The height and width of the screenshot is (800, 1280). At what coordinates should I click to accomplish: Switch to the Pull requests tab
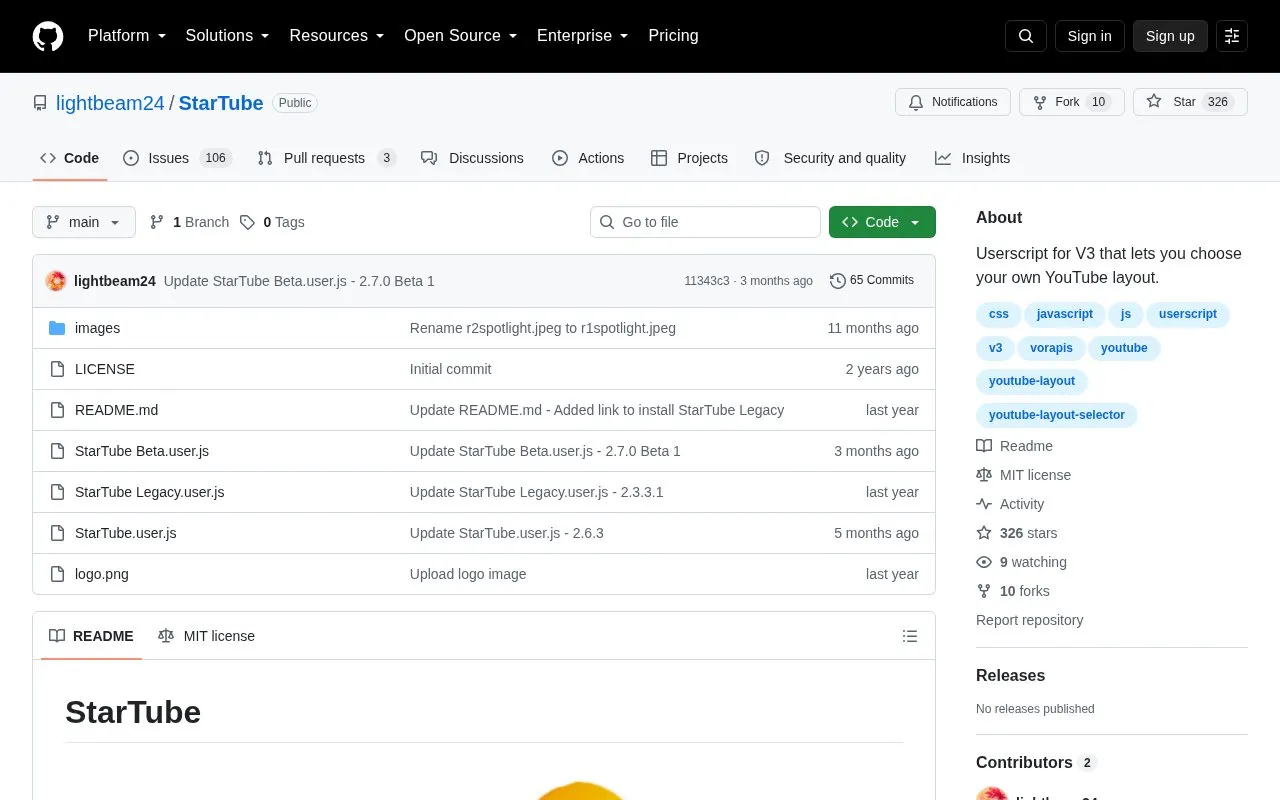click(x=326, y=158)
